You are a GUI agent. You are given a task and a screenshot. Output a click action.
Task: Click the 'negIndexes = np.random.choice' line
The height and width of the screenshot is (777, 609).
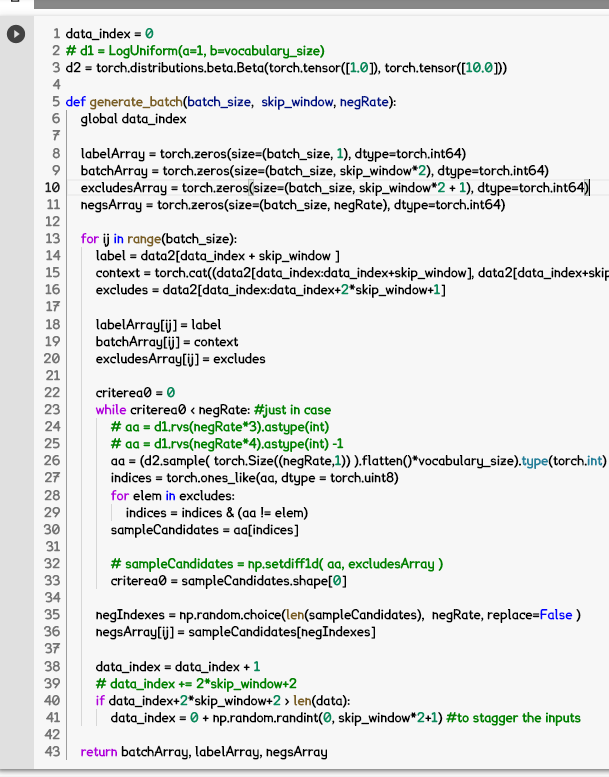pos(338,615)
